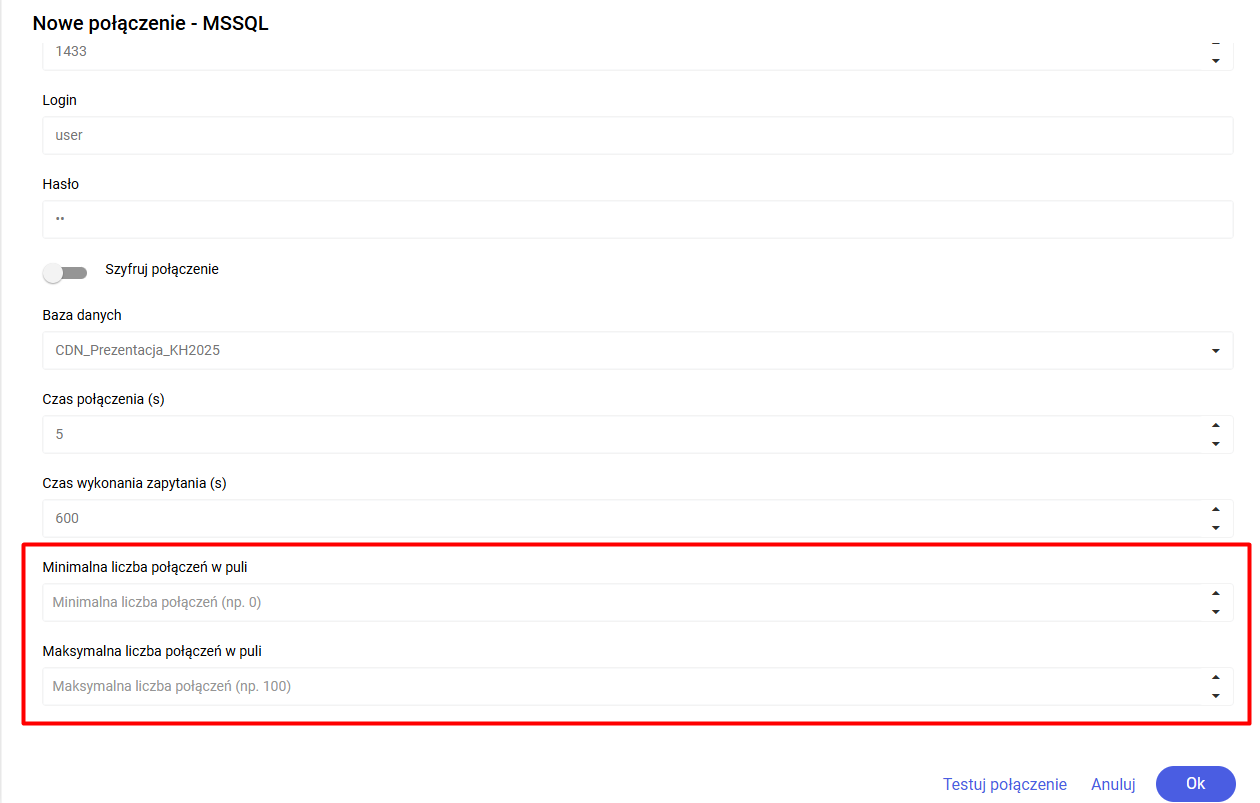Confirm with the Ok button
Viewport: 1260px width, 803px height.
tap(1196, 784)
